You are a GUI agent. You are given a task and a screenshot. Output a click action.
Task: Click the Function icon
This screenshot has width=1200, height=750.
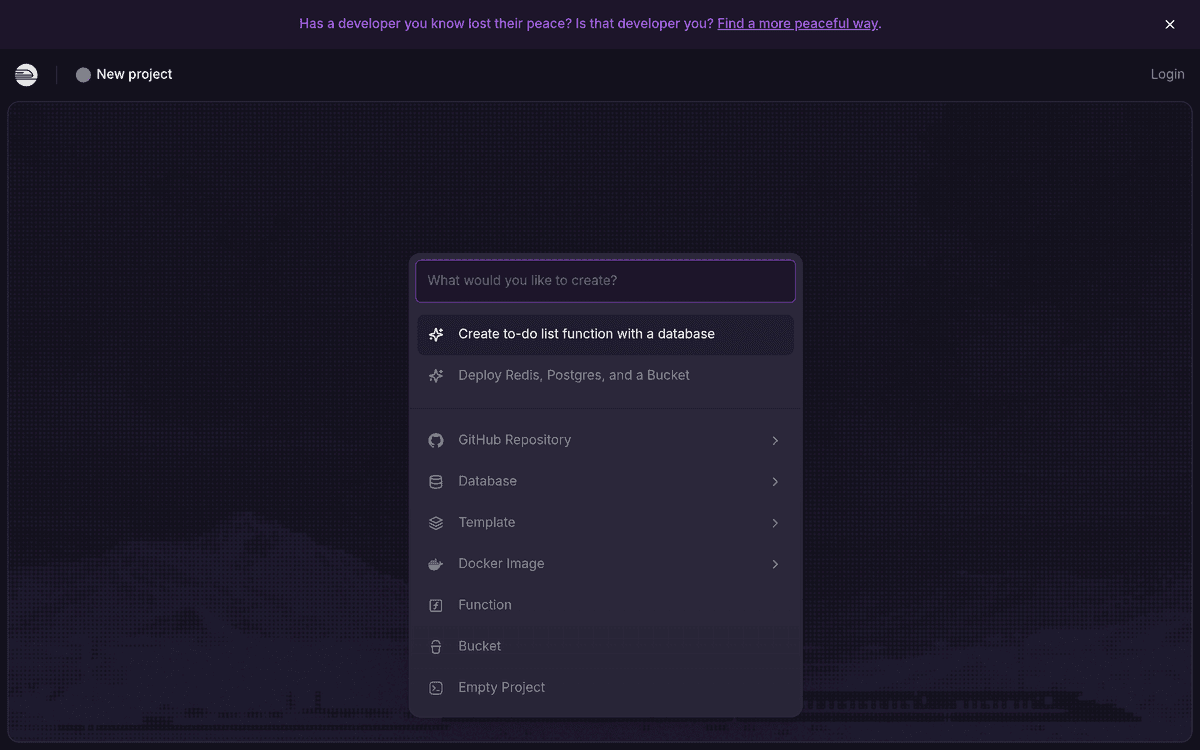[x=436, y=605]
